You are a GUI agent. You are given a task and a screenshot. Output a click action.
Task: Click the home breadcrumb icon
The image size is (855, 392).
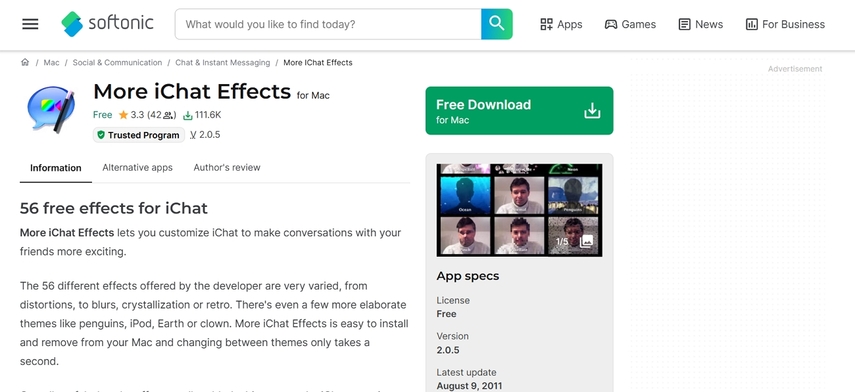(x=25, y=62)
